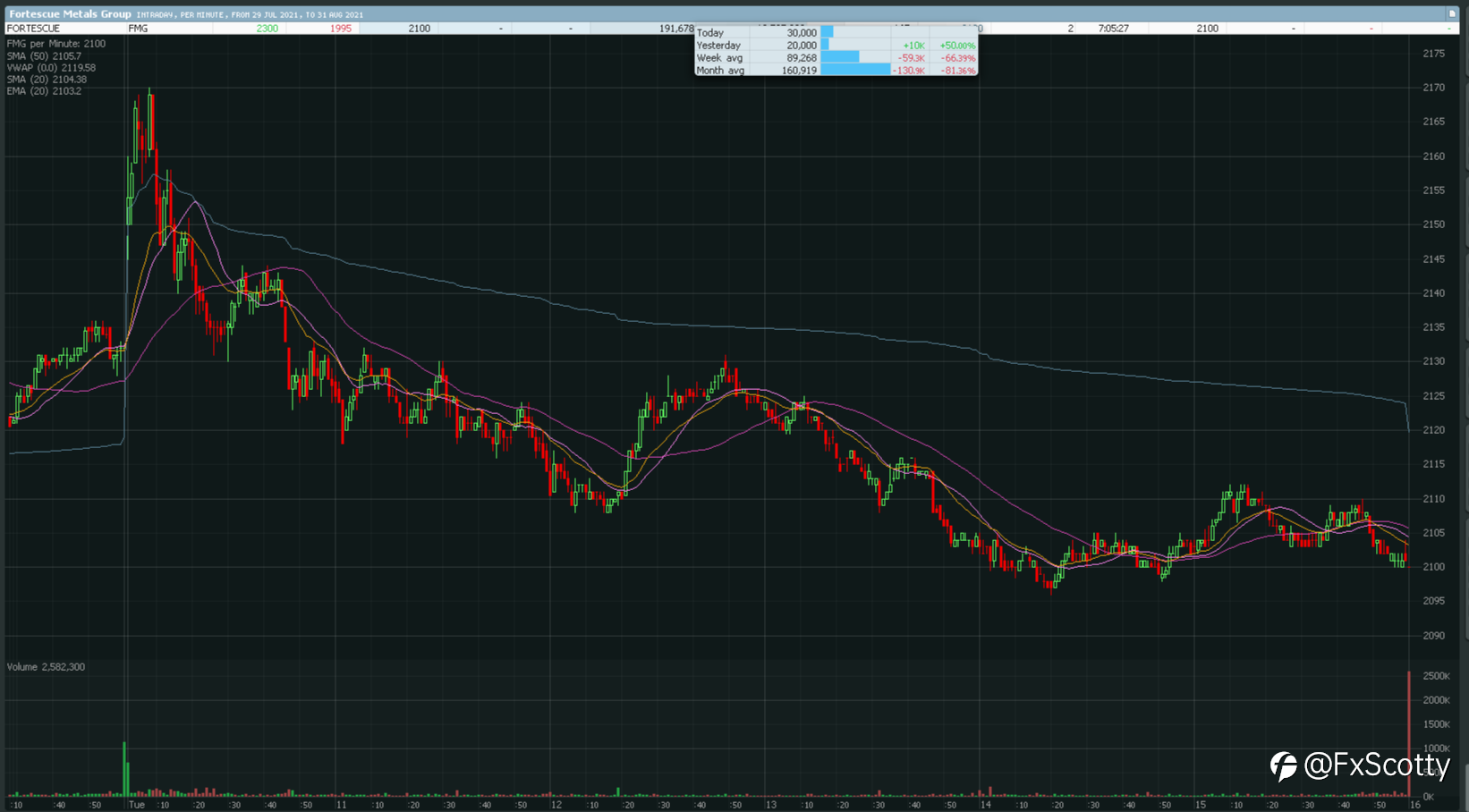
Task: Select the SMA (50) 2105.7 indicator label
Action: 44,55
